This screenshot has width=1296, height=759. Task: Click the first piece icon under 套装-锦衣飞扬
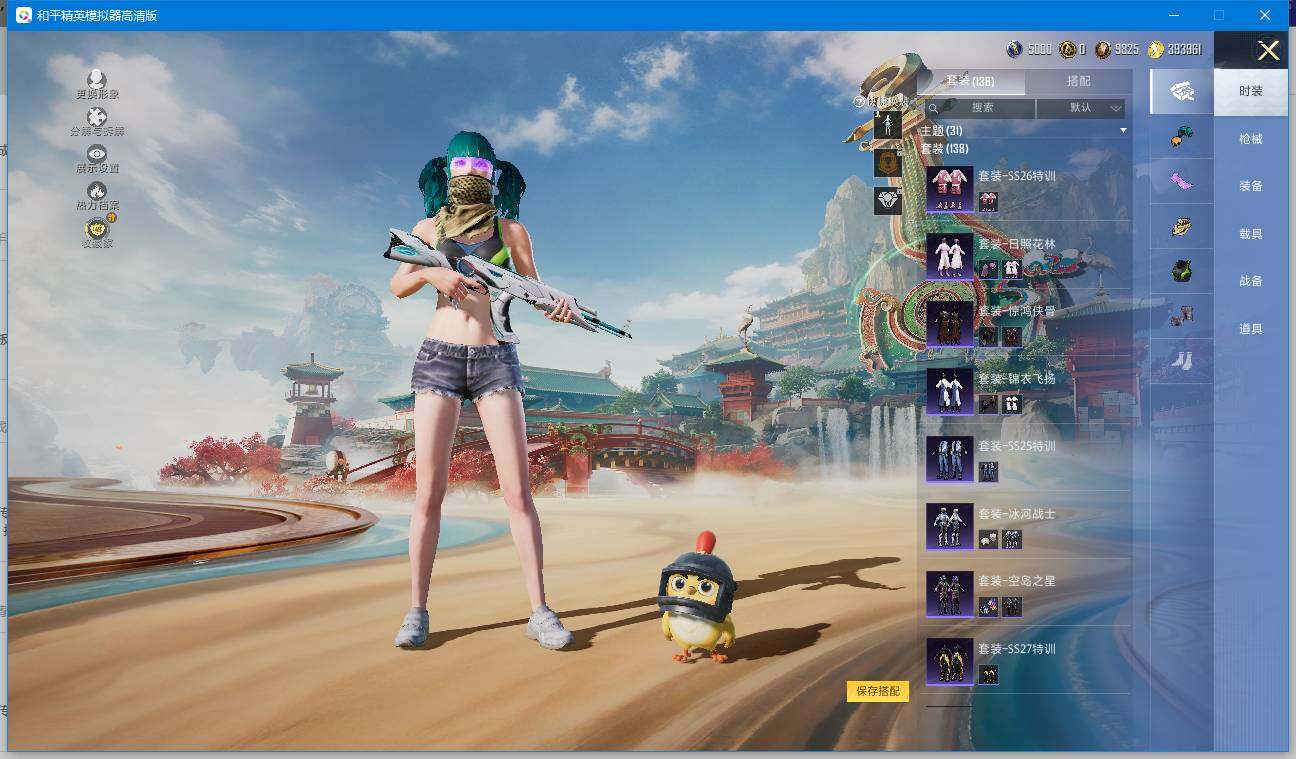(988, 404)
